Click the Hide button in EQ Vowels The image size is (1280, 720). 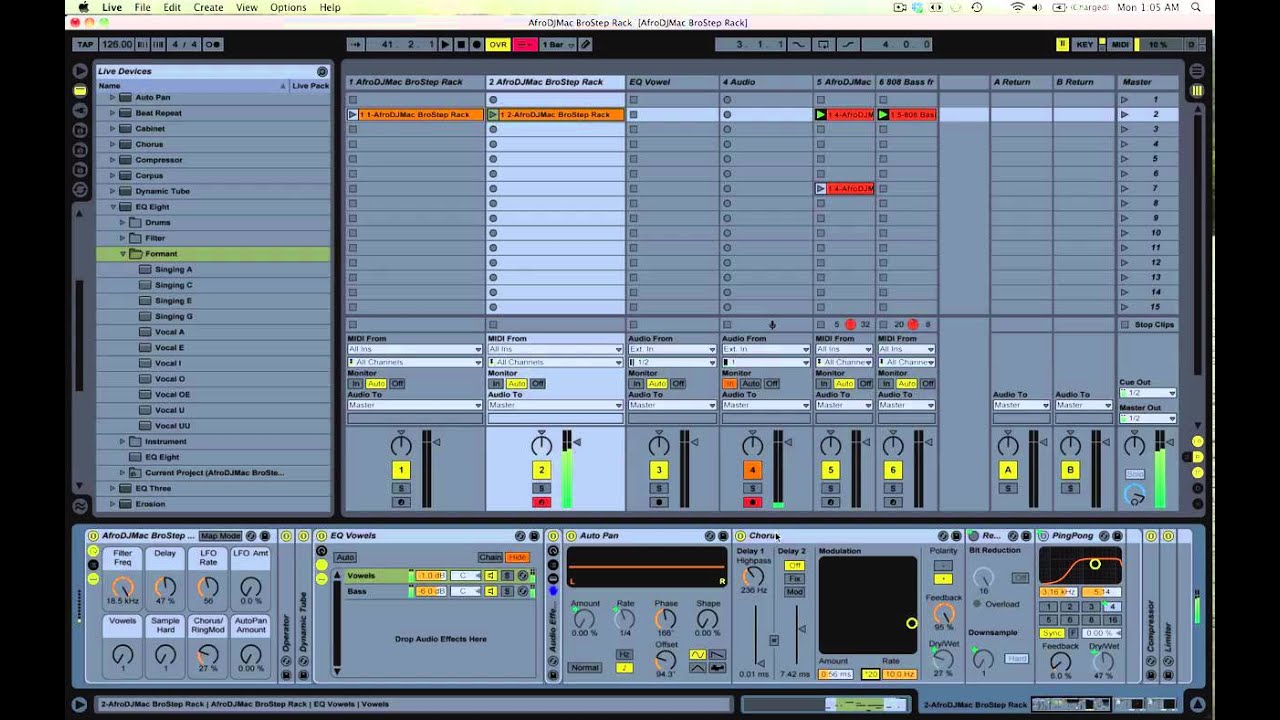tap(517, 557)
